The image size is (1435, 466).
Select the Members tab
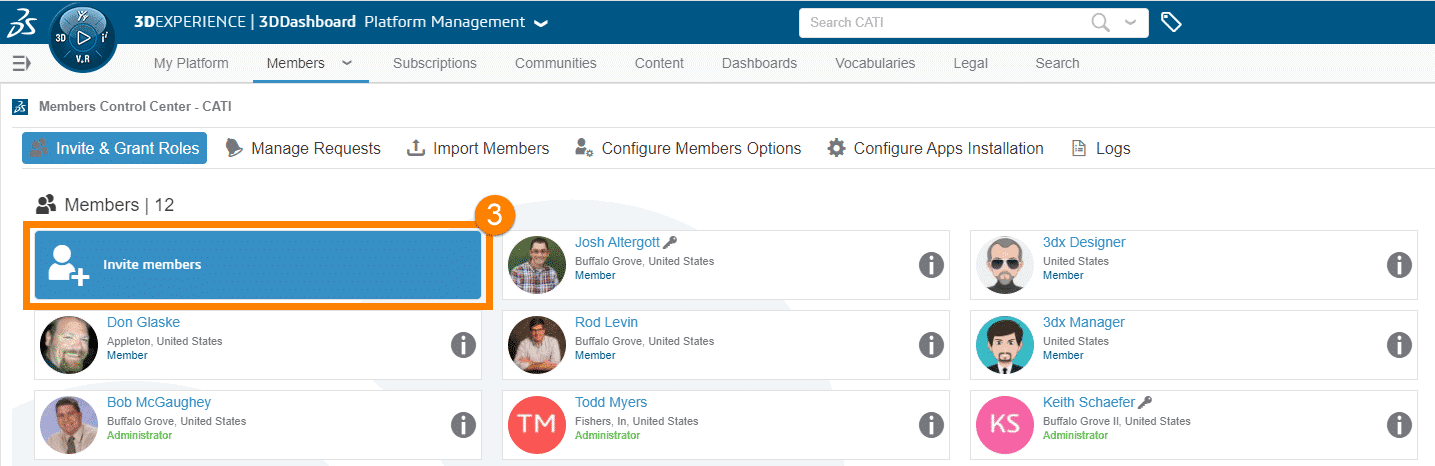pos(296,63)
